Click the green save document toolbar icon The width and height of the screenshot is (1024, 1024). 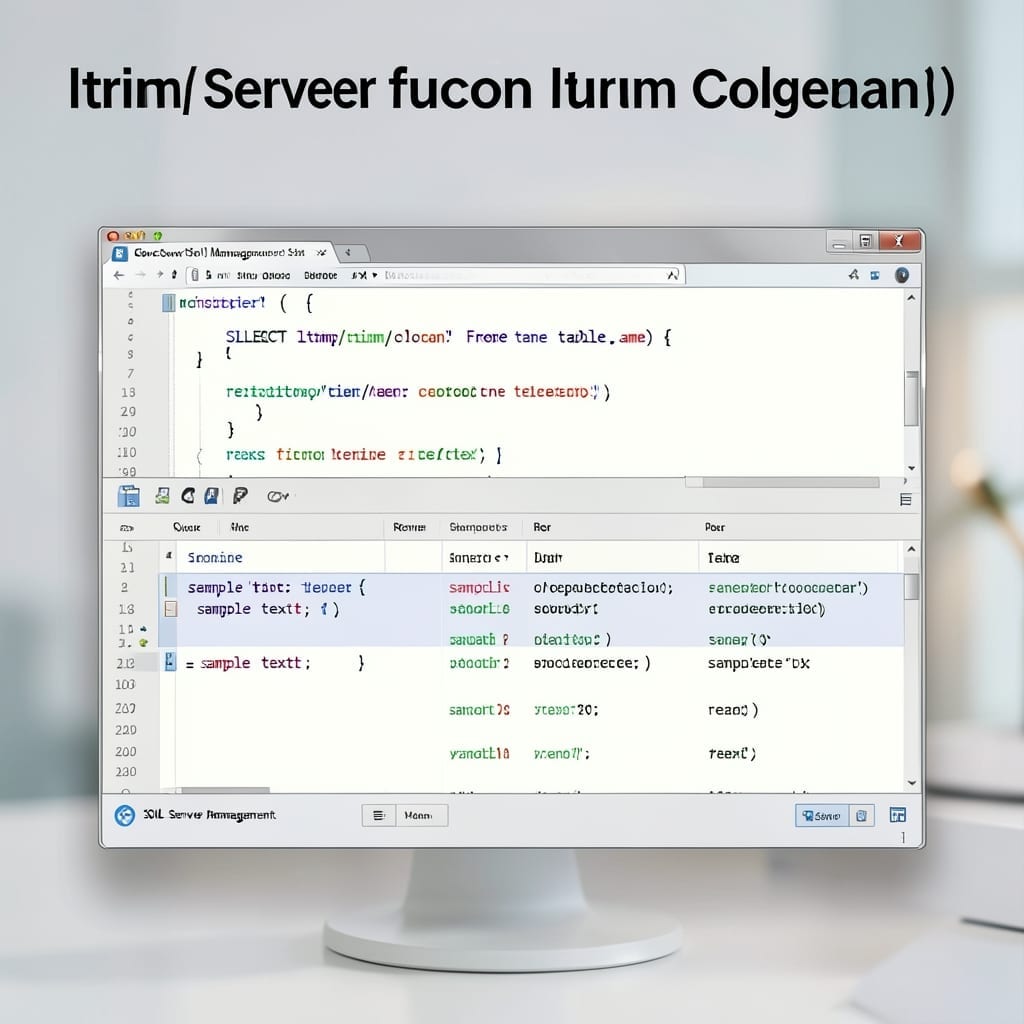[162, 496]
